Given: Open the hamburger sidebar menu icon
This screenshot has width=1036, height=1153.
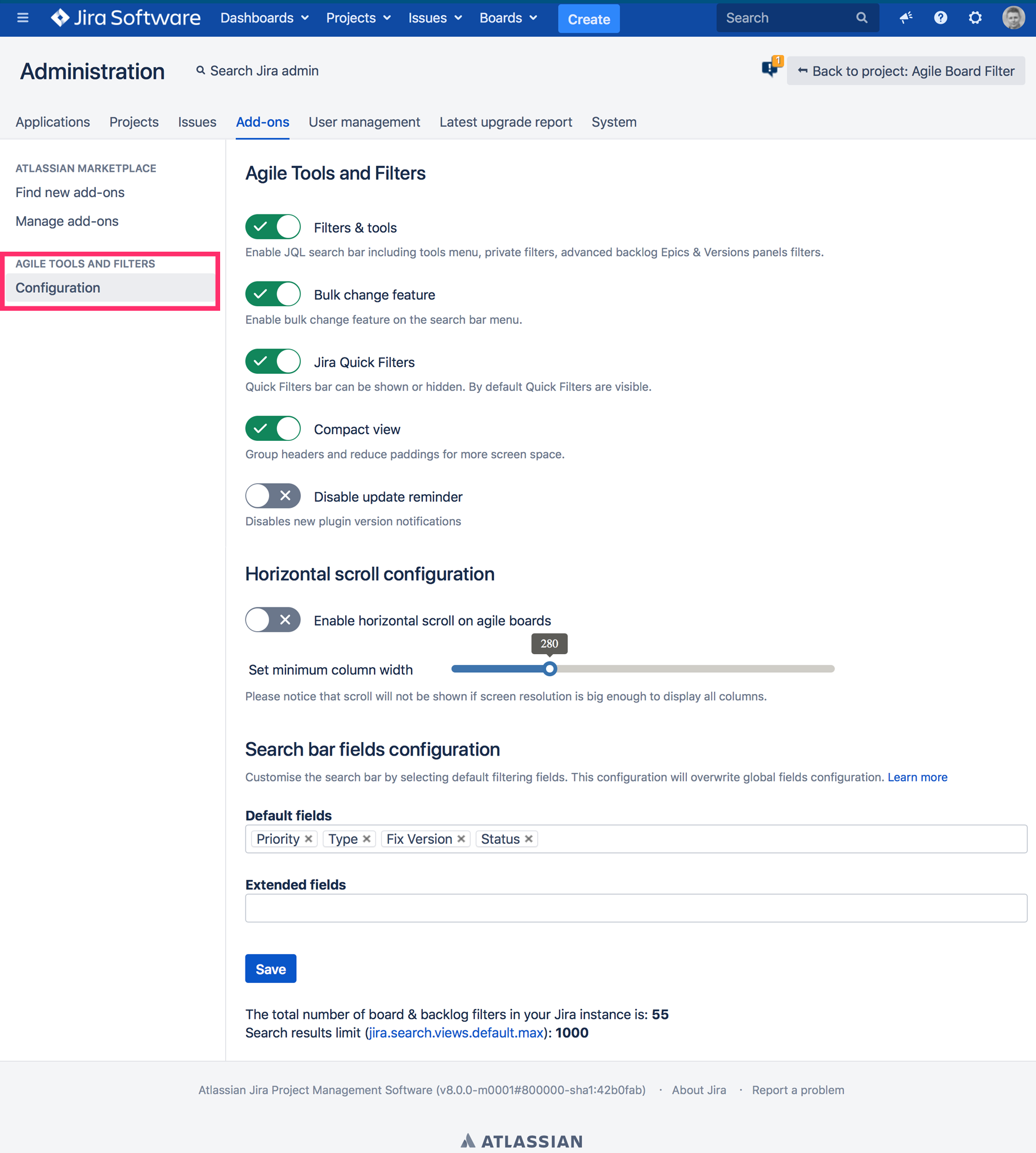Looking at the screenshot, I should pos(23,17).
